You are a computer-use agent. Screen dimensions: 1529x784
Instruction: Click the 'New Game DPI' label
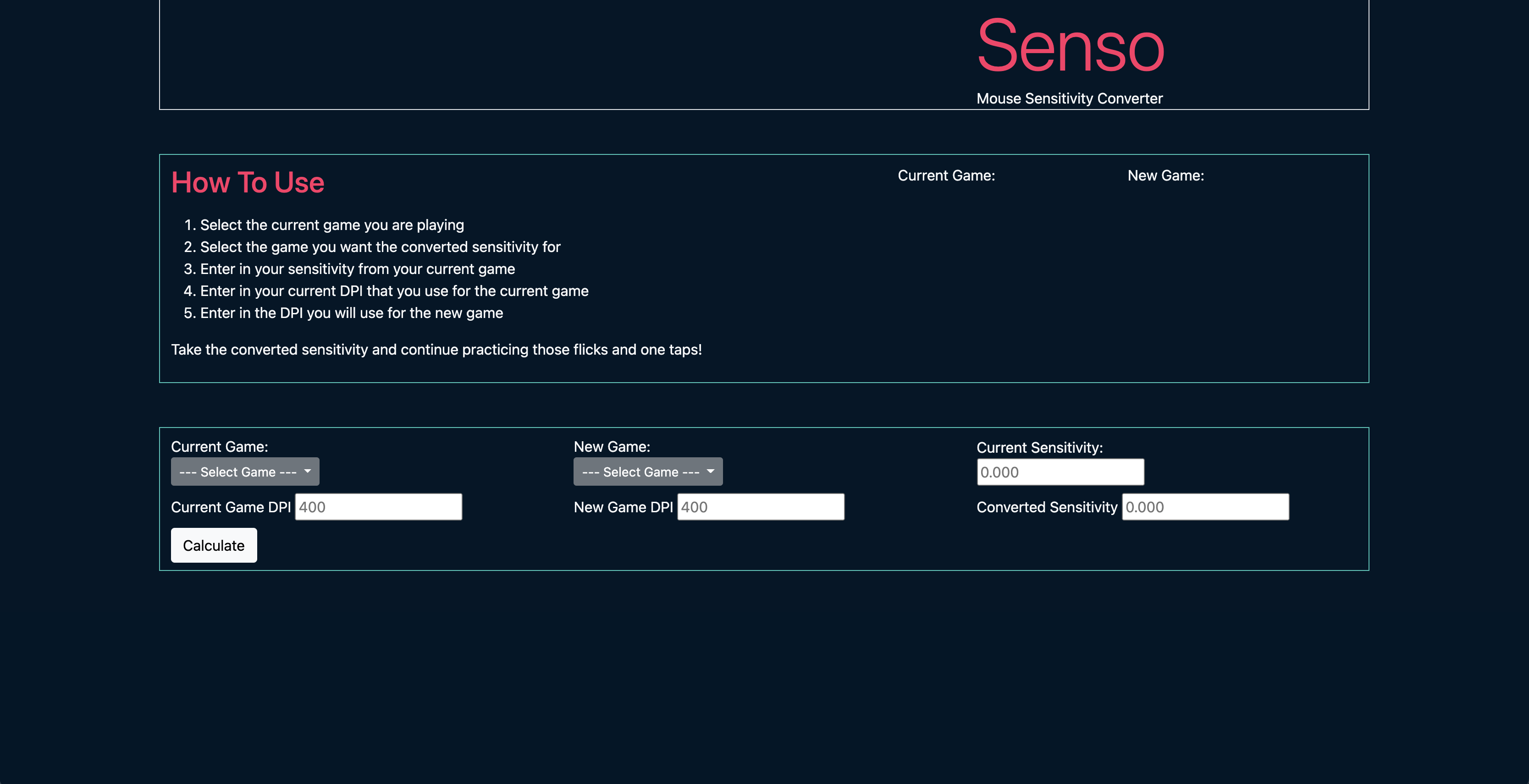[623, 507]
